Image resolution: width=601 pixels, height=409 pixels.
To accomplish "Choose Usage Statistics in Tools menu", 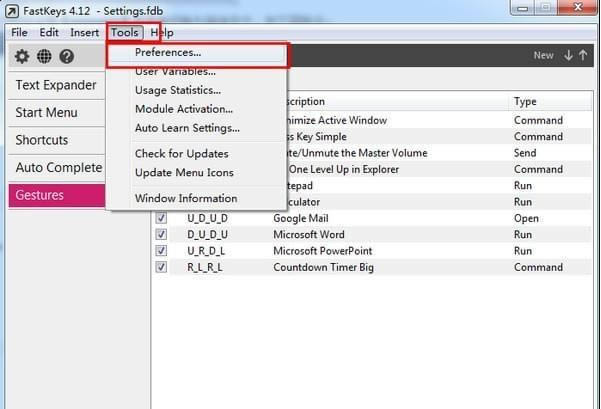I will (178, 91).
